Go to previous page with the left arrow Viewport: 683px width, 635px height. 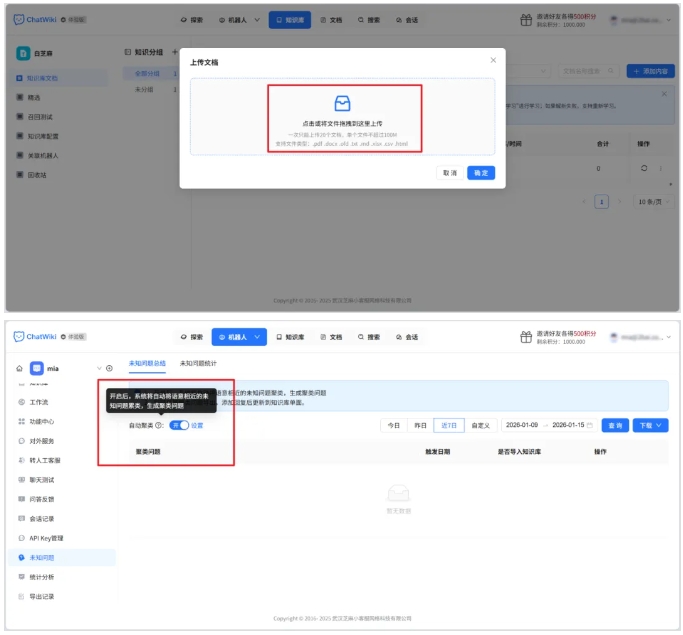tap(584, 202)
